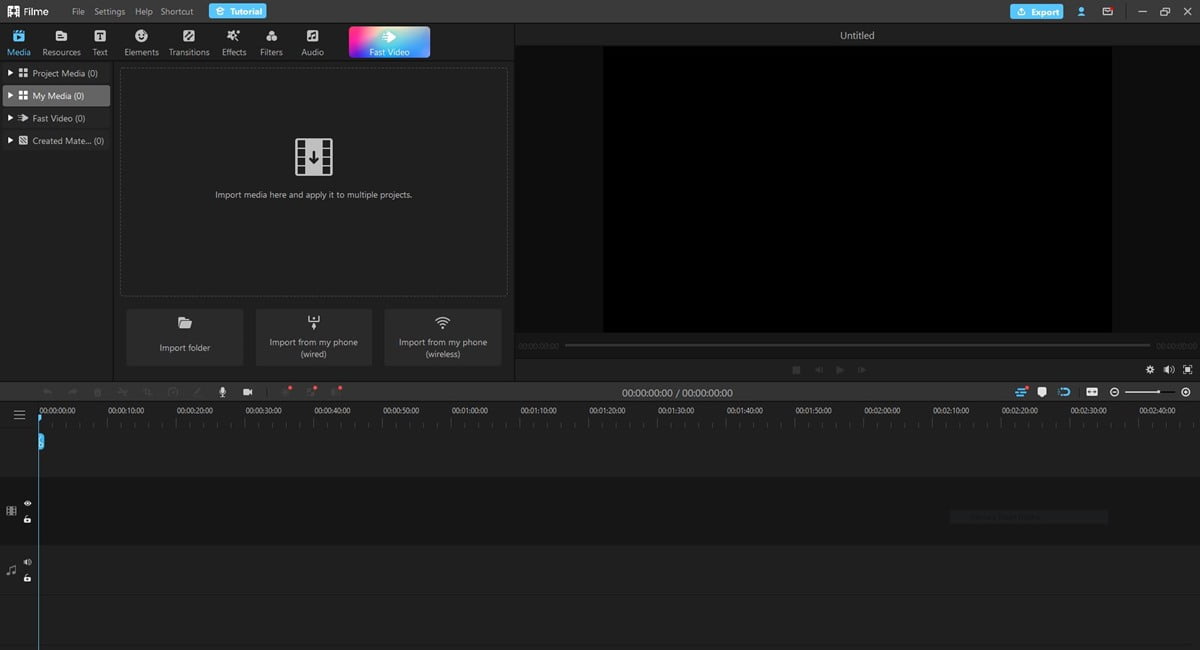1200x650 pixels.
Task: Click Import from my phone (wireless)
Action: (442, 337)
